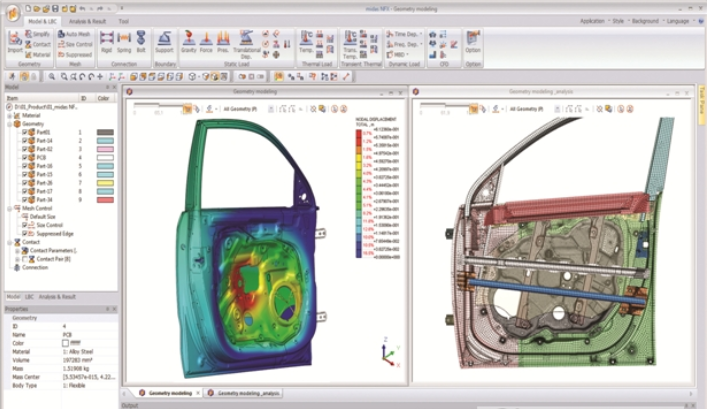Expand the Material tree node
707x409 pixels.
coord(10,115)
